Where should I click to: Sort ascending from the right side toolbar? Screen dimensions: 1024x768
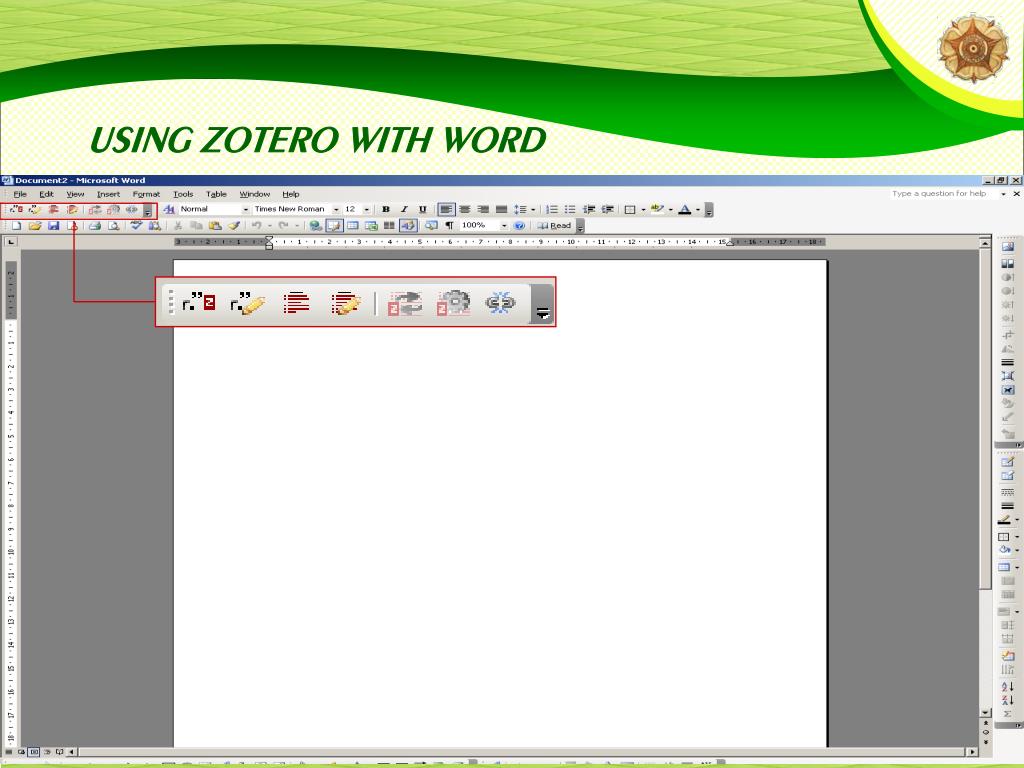click(1008, 686)
